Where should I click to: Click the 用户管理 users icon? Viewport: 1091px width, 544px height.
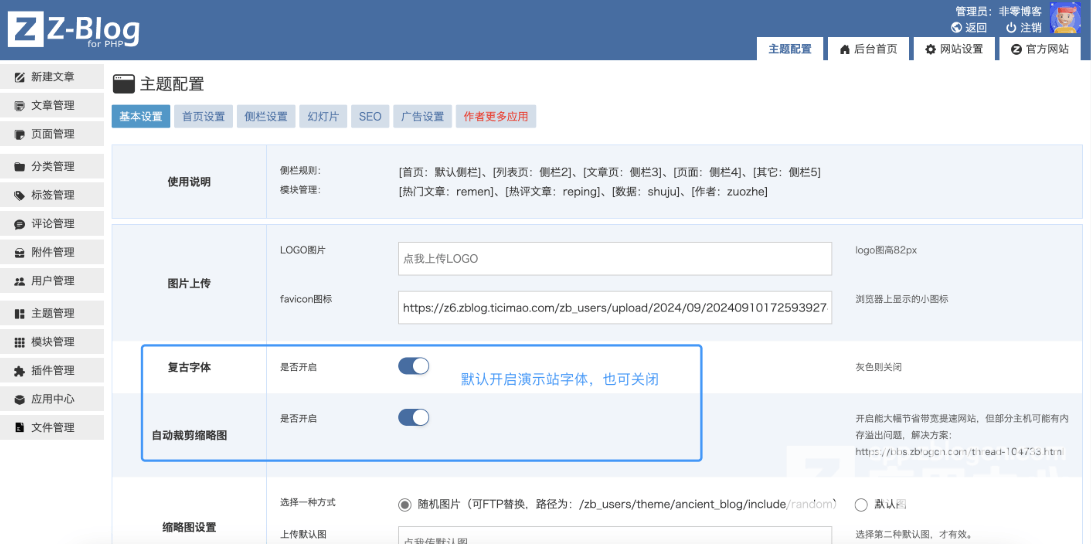point(20,281)
